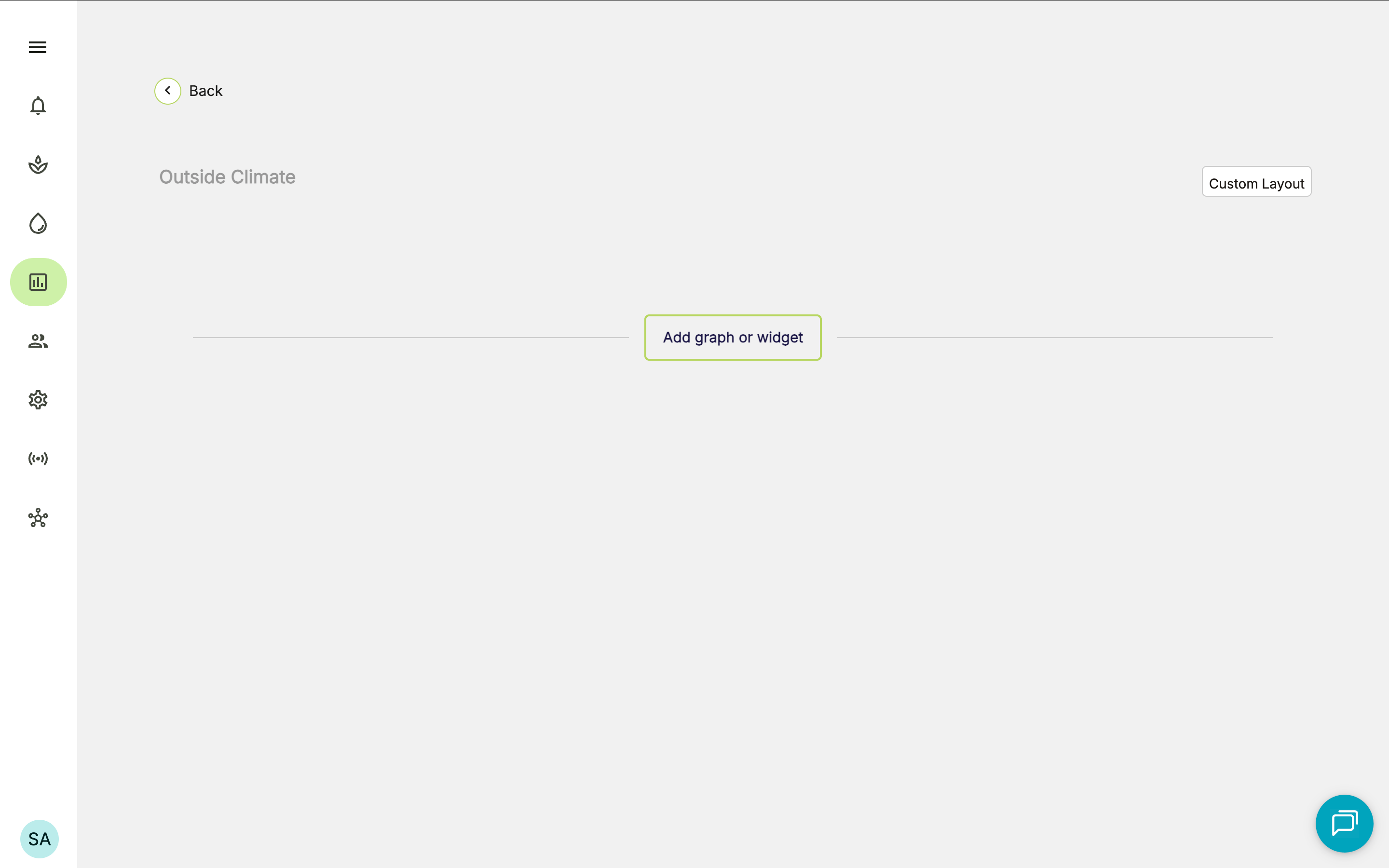The width and height of the screenshot is (1389, 868).
Task: Open the water droplet irrigation icon
Action: [38, 223]
